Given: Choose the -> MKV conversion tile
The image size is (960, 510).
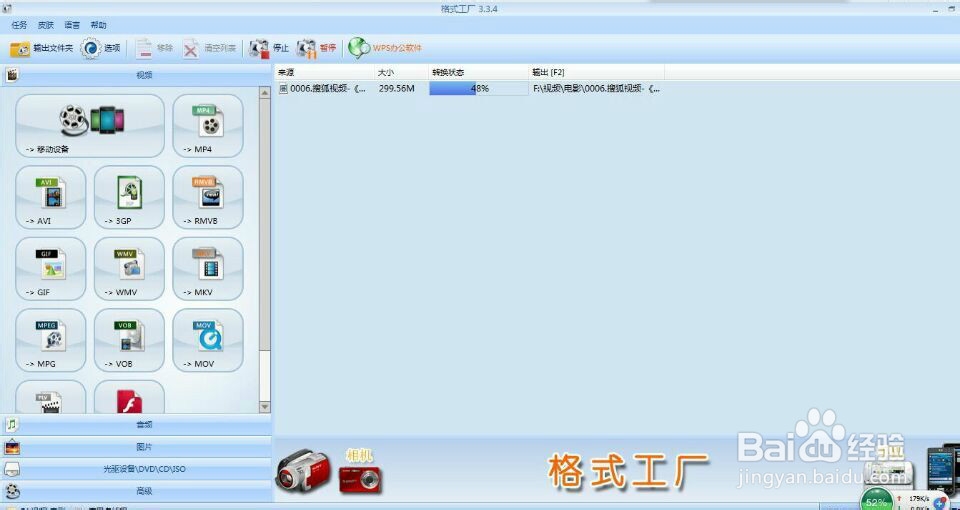Looking at the screenshot, I should 208,269.
